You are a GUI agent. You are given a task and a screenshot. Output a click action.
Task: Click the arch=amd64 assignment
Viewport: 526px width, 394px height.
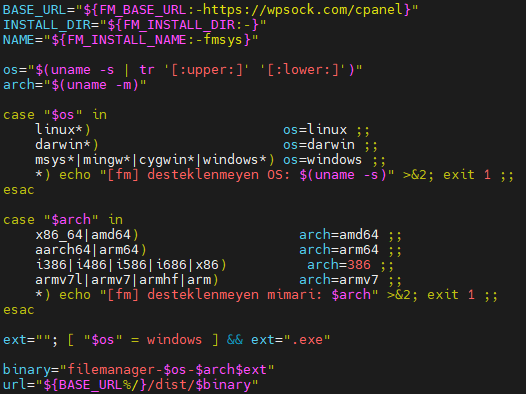click(x=339, y=235)
